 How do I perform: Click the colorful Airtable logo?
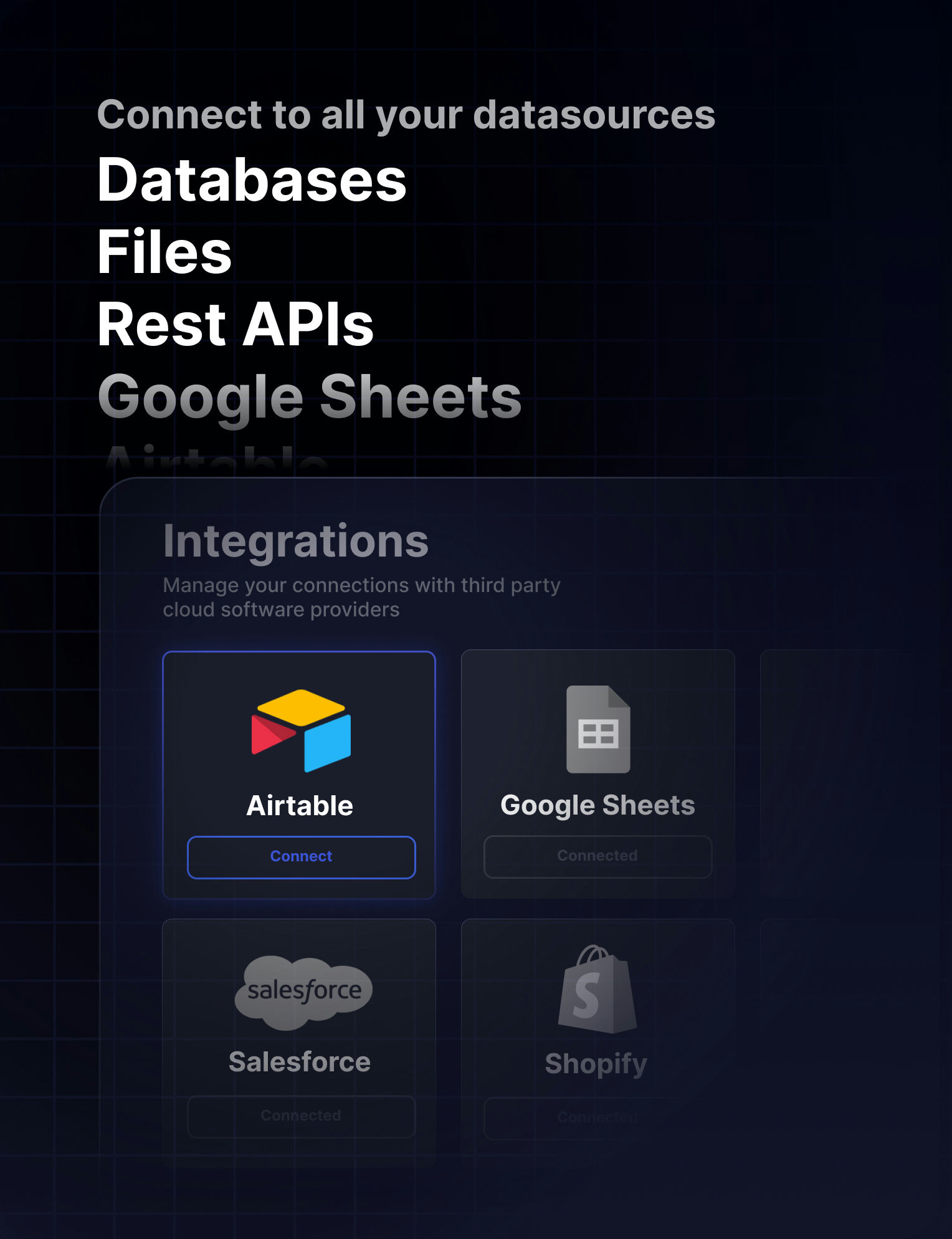point(301,730)
